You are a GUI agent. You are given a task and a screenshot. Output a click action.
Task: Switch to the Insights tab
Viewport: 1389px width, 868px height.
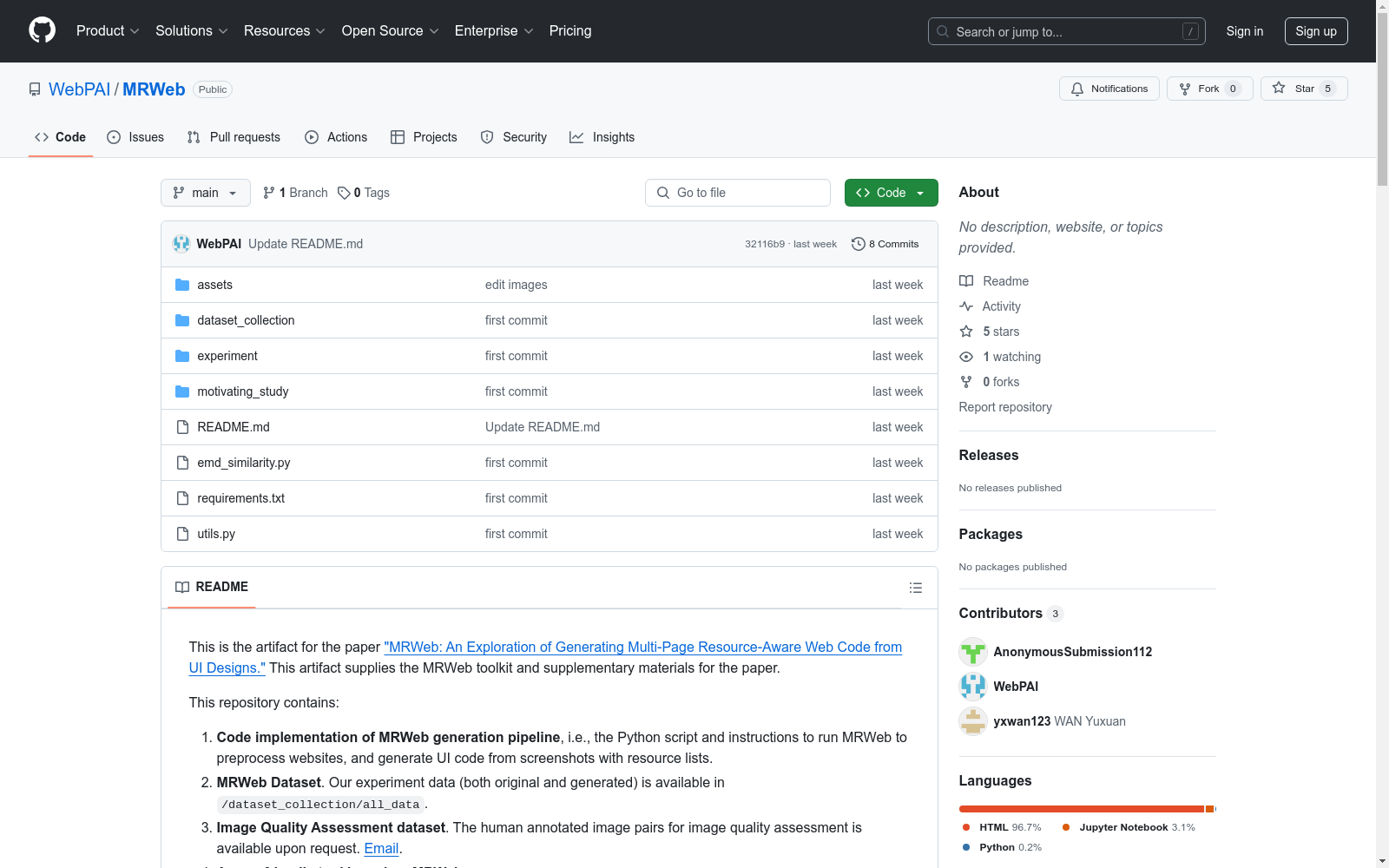(602, 137)
